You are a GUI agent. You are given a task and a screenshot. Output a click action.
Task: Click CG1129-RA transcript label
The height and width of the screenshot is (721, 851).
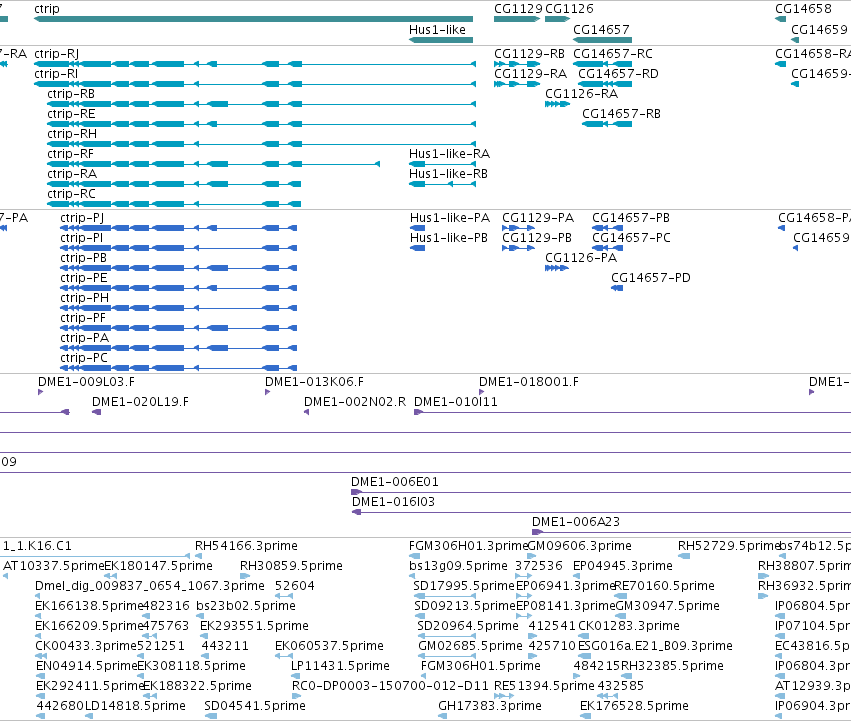[530, 74]
